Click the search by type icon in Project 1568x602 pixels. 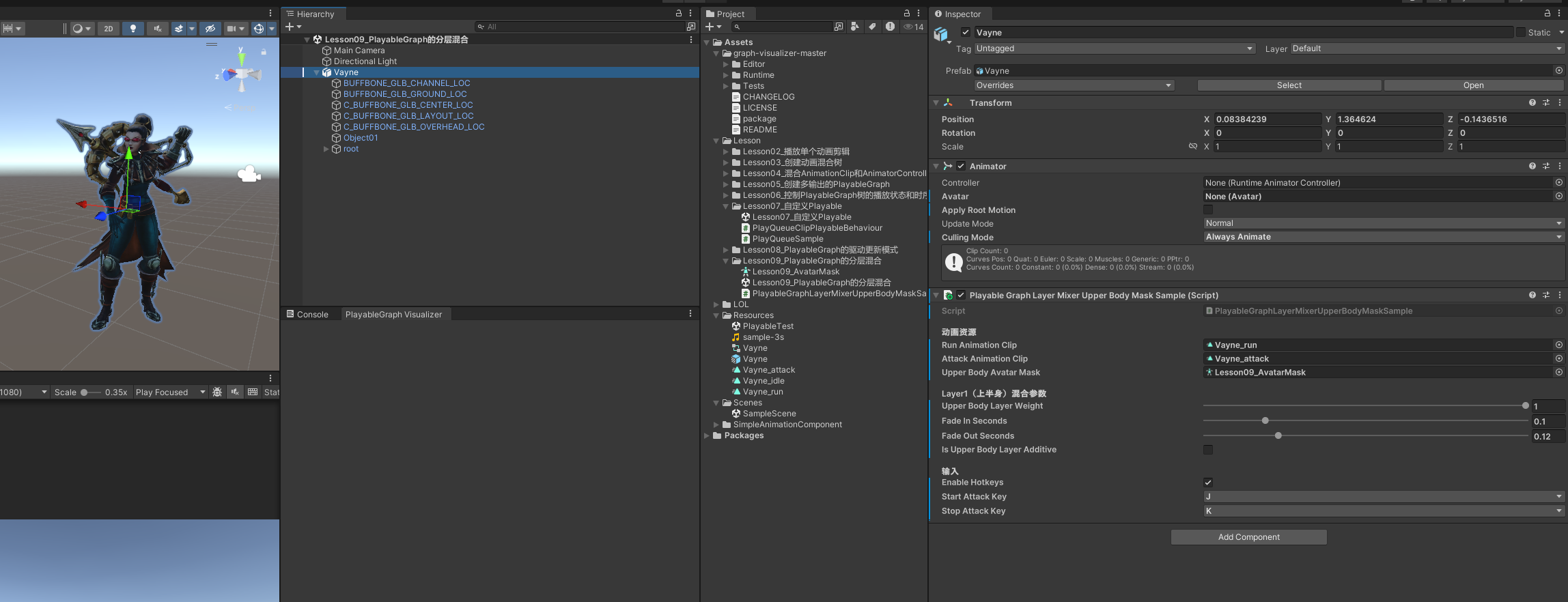click(x=855, y=27)
